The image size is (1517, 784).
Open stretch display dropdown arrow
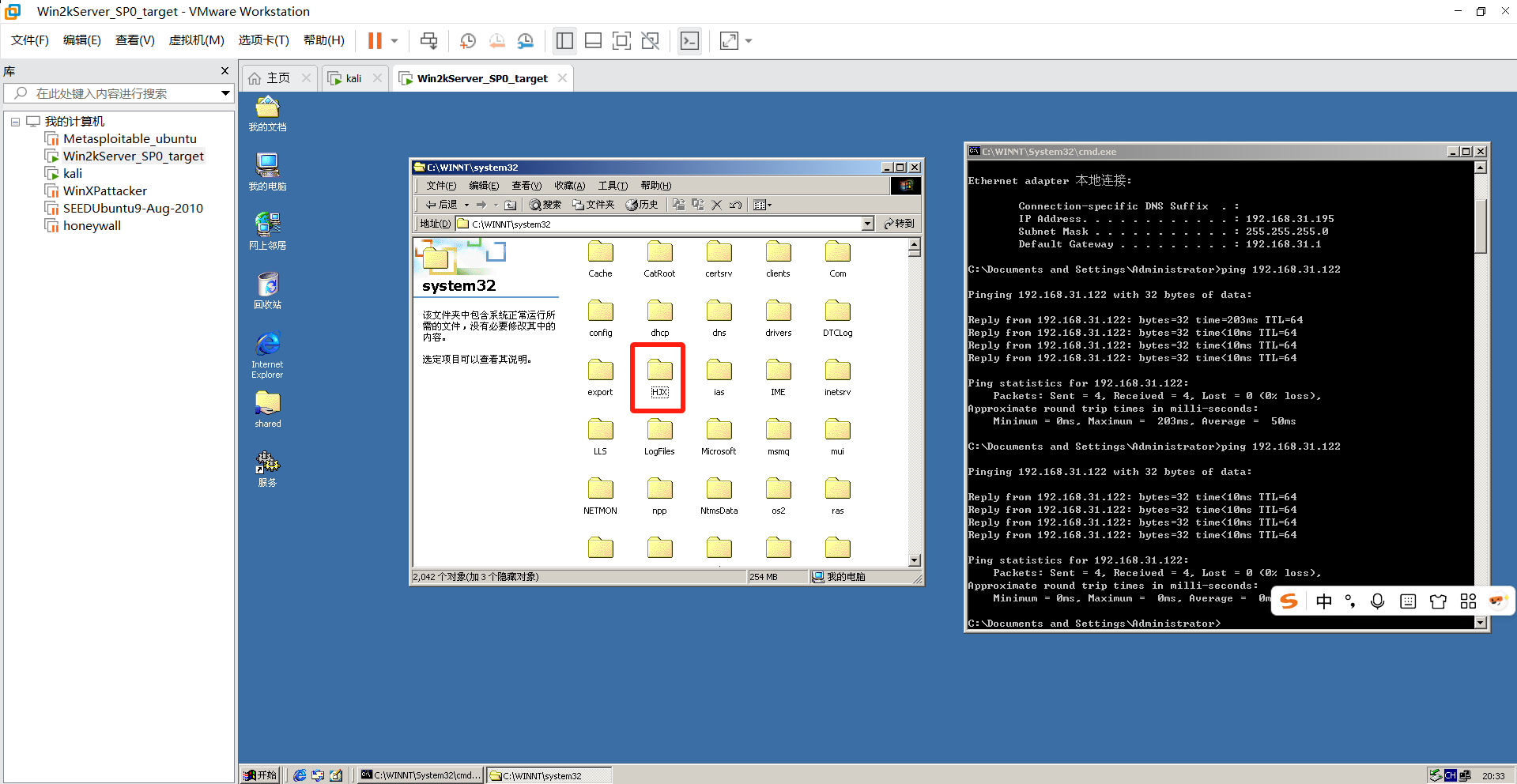[749, 40]
